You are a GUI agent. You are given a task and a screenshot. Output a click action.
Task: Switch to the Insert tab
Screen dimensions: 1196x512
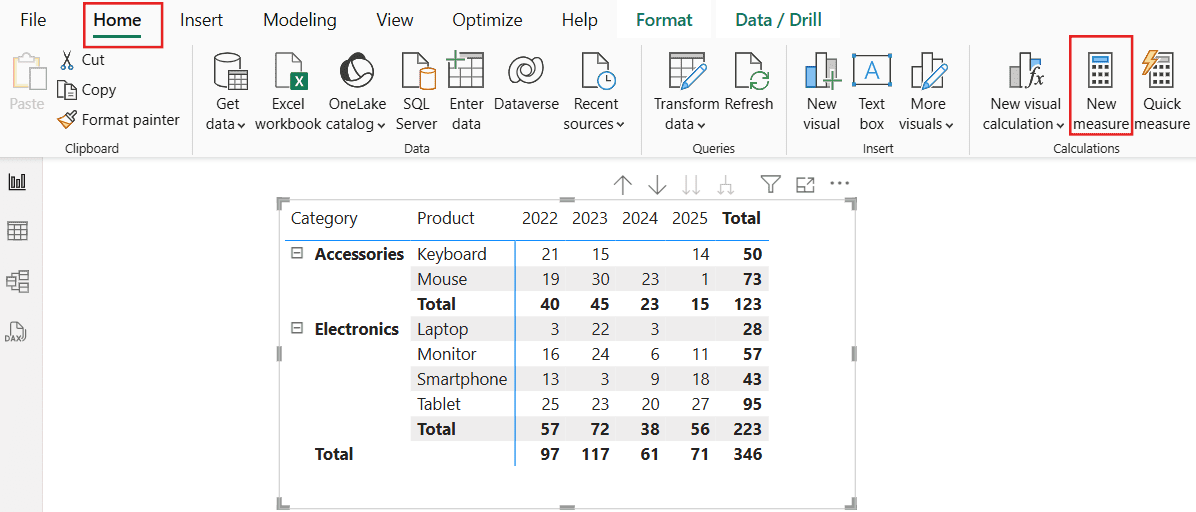click(x=201, y=20)
